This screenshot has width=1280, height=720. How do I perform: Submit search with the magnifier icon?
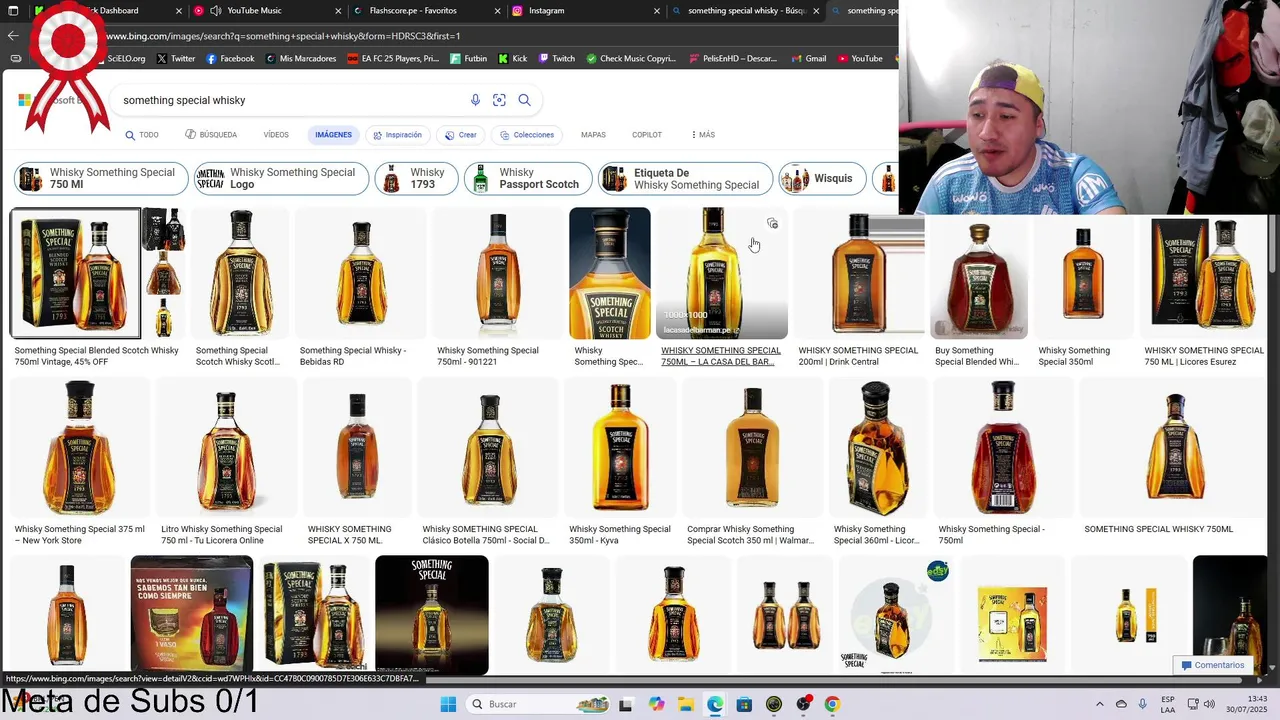(524, 100)
